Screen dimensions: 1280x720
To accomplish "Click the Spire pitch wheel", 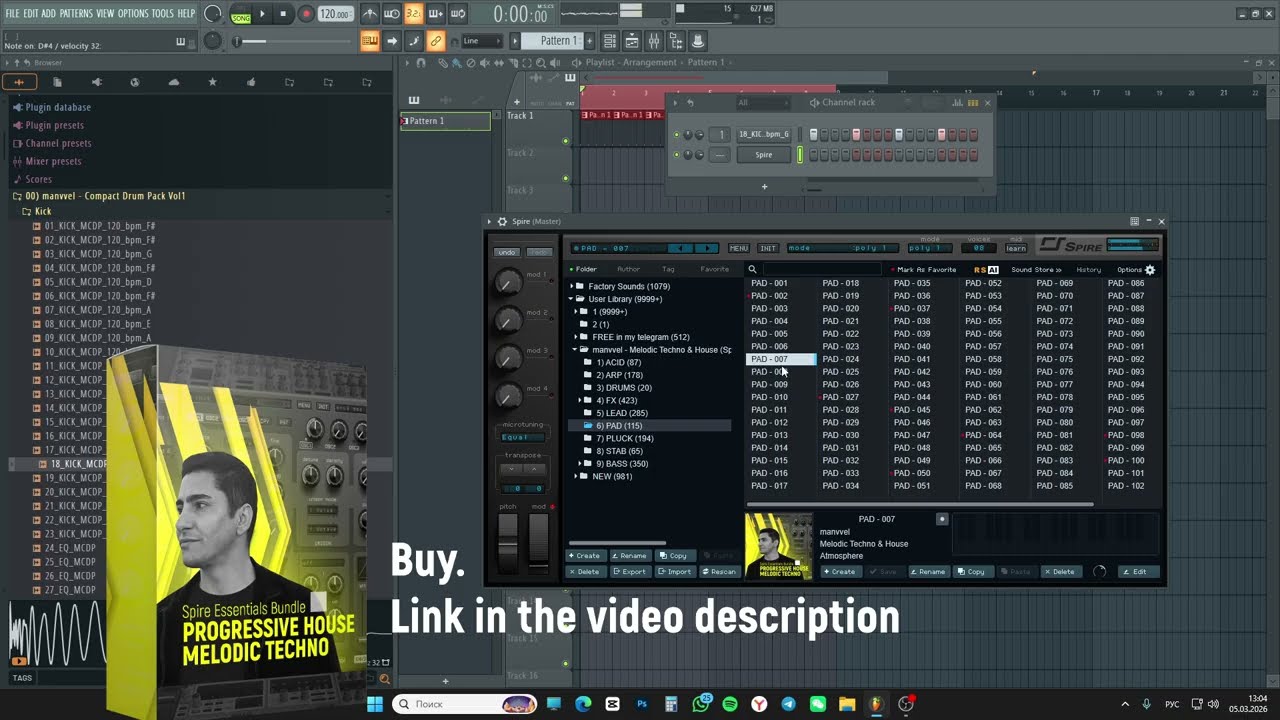I will tap(508, 543).
